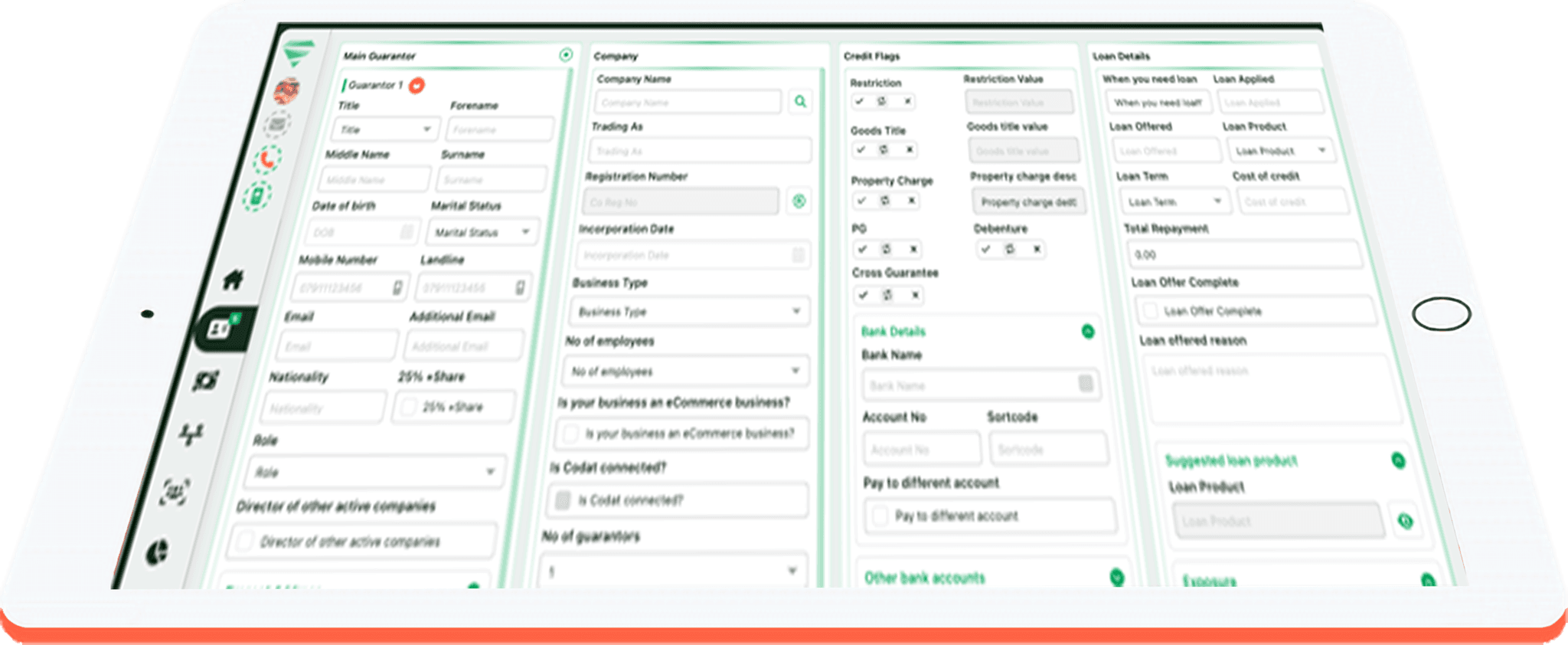The image size is (1568, 645).
Task: Click the tablet home button
Action: click(x=1441, y=314)
